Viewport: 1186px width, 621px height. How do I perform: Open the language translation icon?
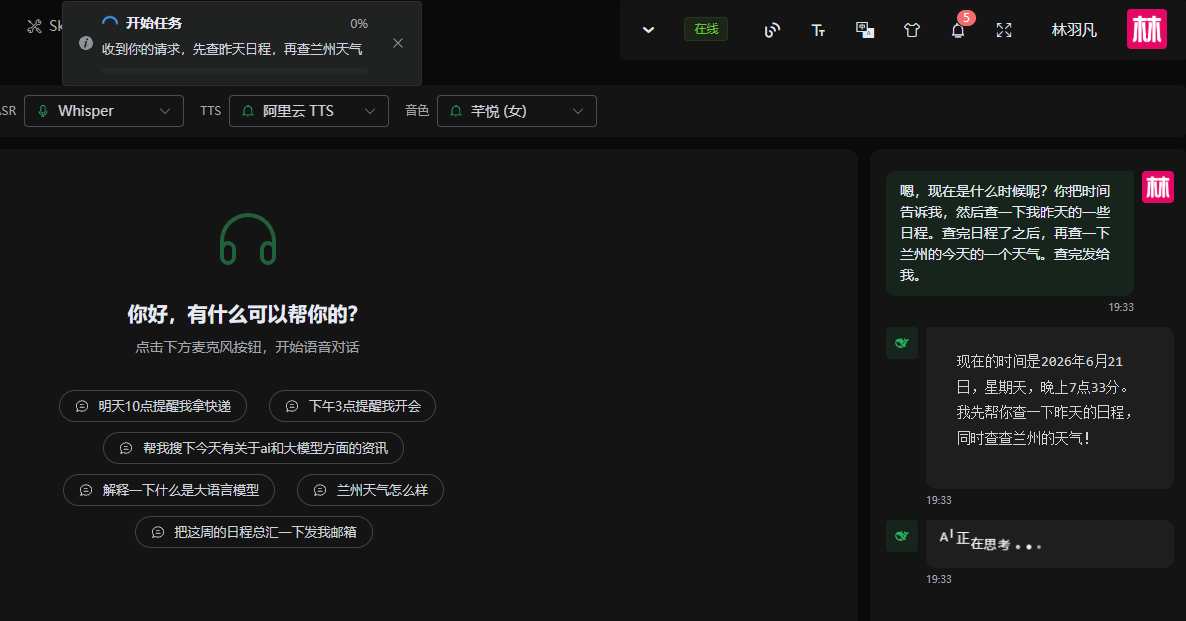(865, 30)
